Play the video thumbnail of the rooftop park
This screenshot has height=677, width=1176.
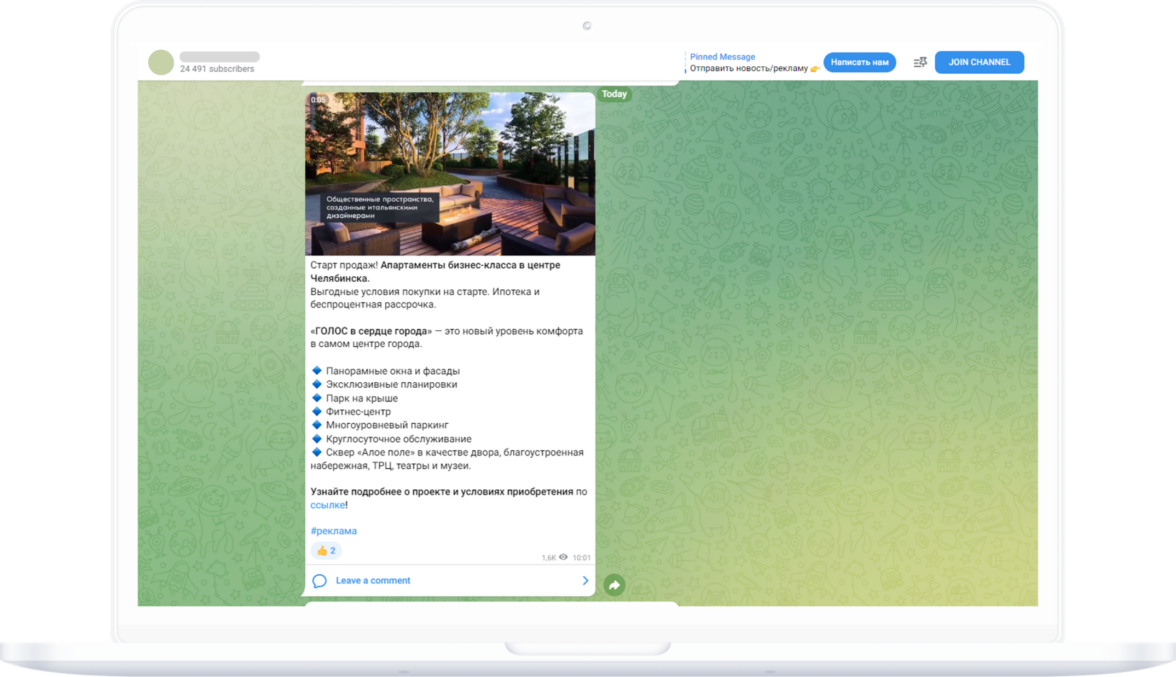(x=450, y=174)
